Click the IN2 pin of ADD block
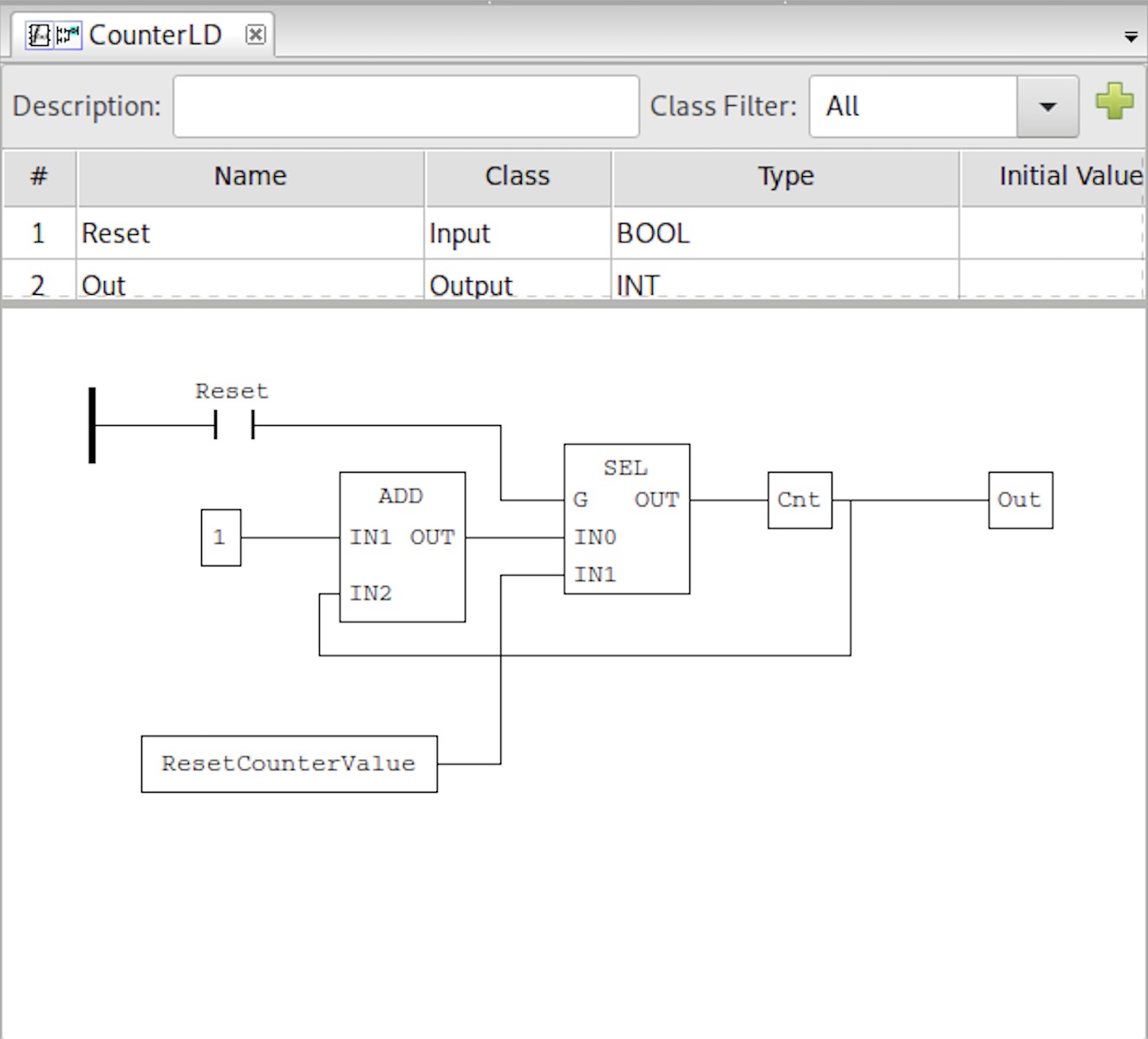 (x=370, y=593)
